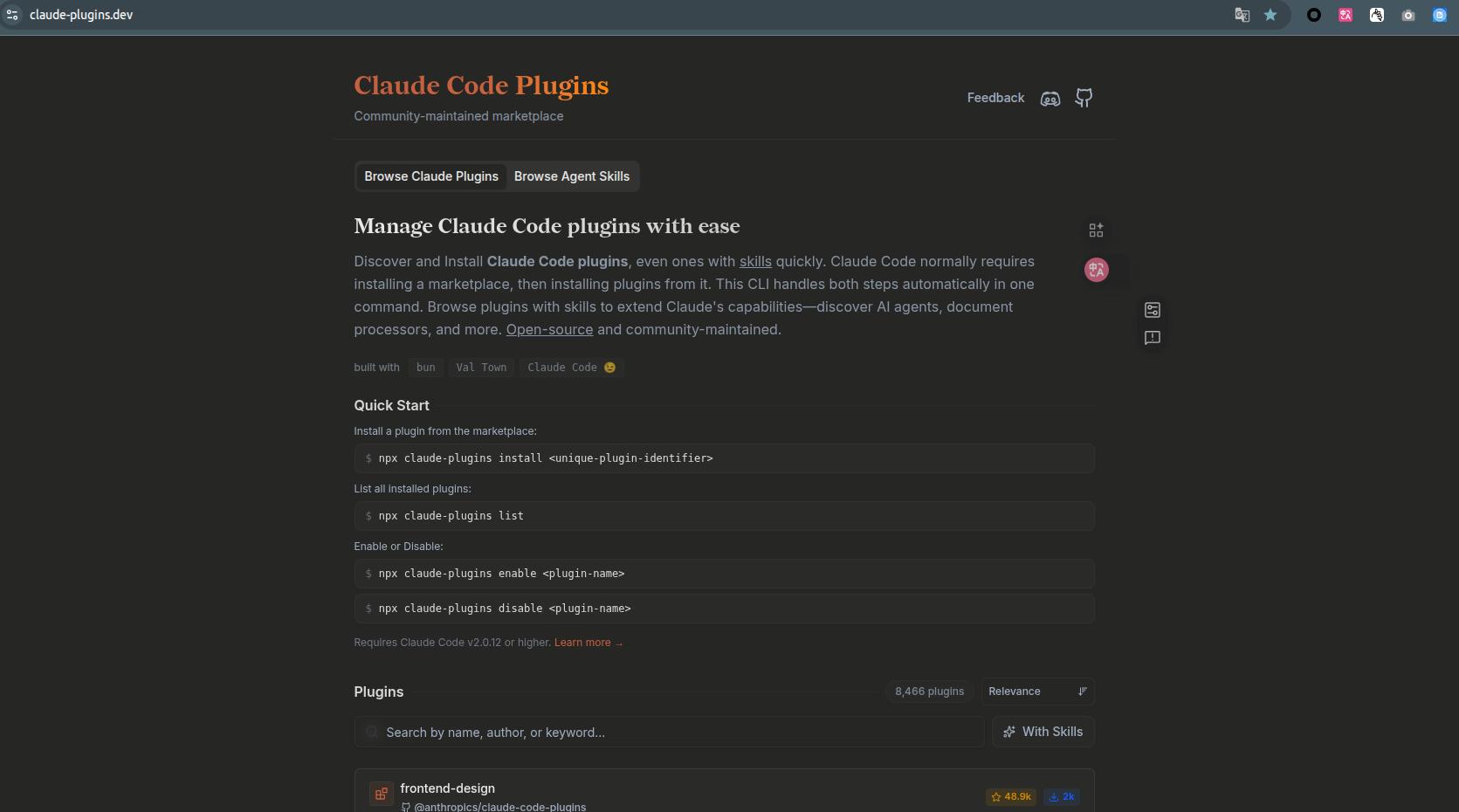The image size is (1459, 812).
Task: Click the skills hyperlink in description
Action: coord(755,262)
